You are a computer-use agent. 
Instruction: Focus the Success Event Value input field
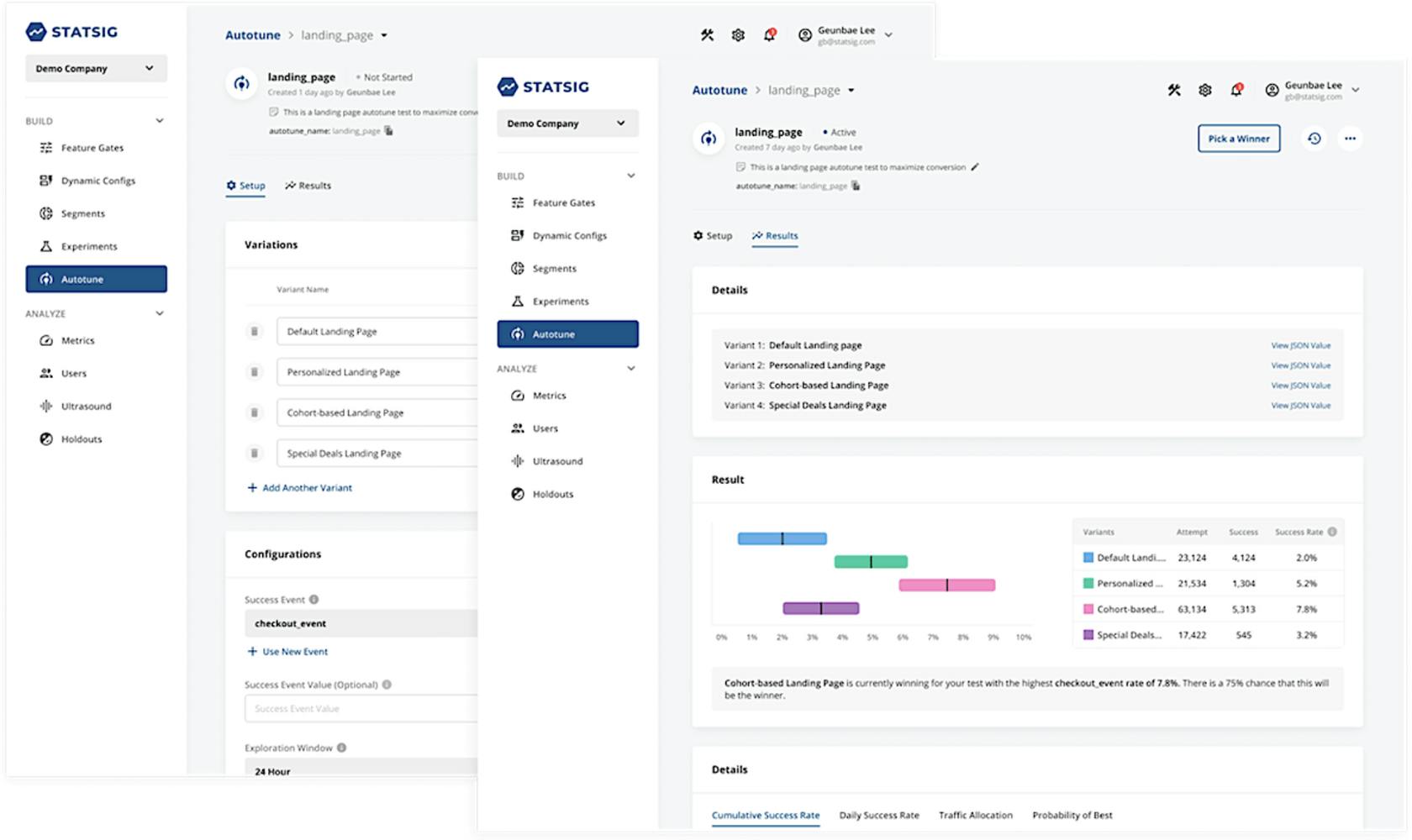click(361, 709)
